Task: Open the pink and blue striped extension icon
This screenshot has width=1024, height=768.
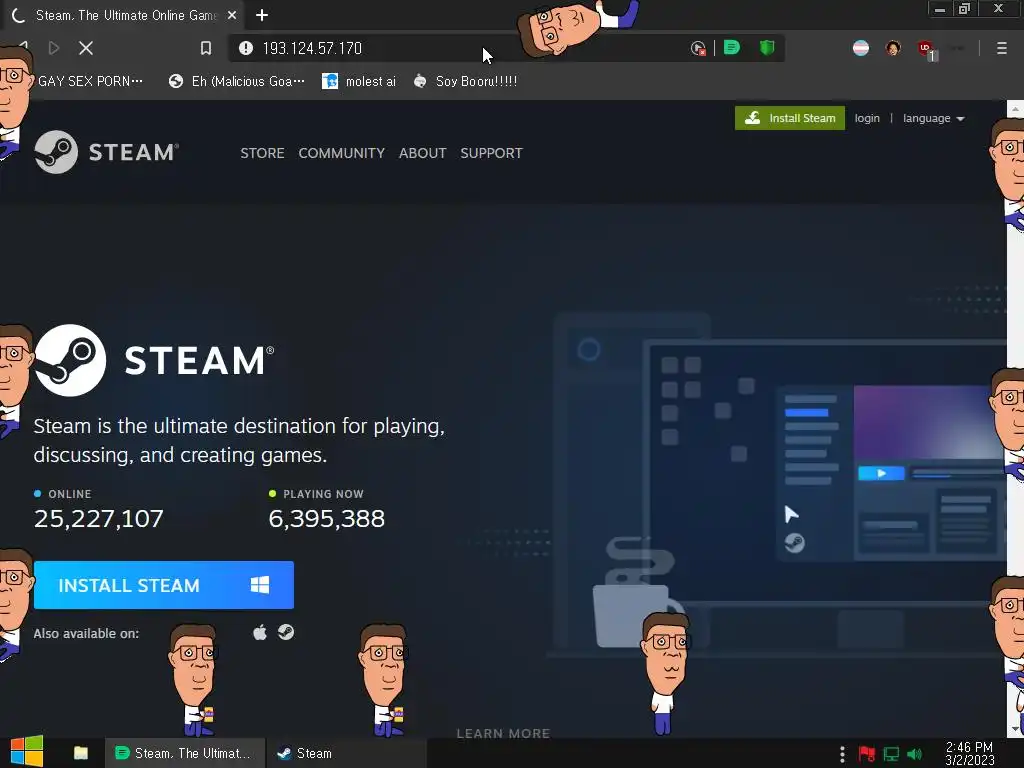Action: click(861, 48)
